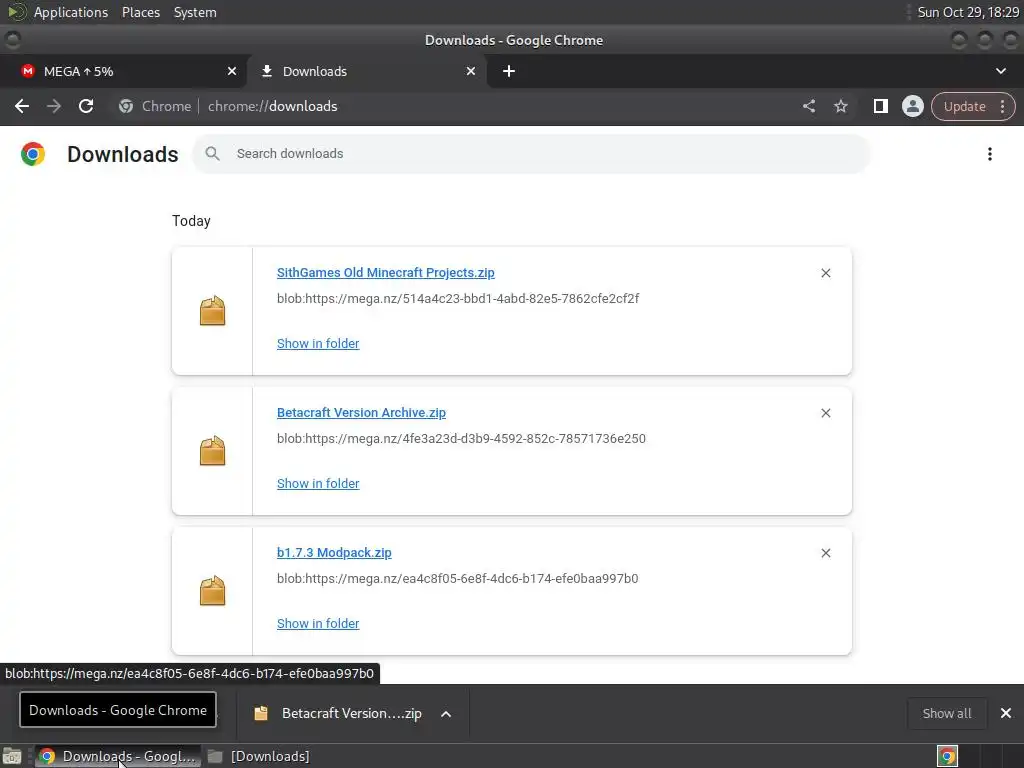Open the Chrome three-dot menu beside Update
Screen dimensions: 1024x768
point(1002,106)
